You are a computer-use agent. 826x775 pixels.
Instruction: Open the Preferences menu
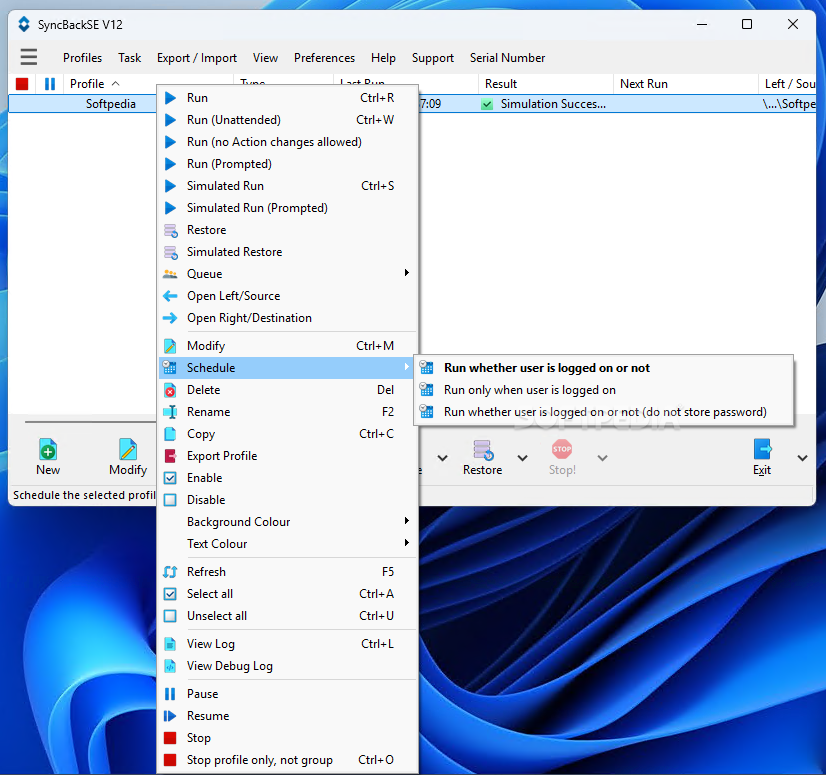click(x=324, y=57)
